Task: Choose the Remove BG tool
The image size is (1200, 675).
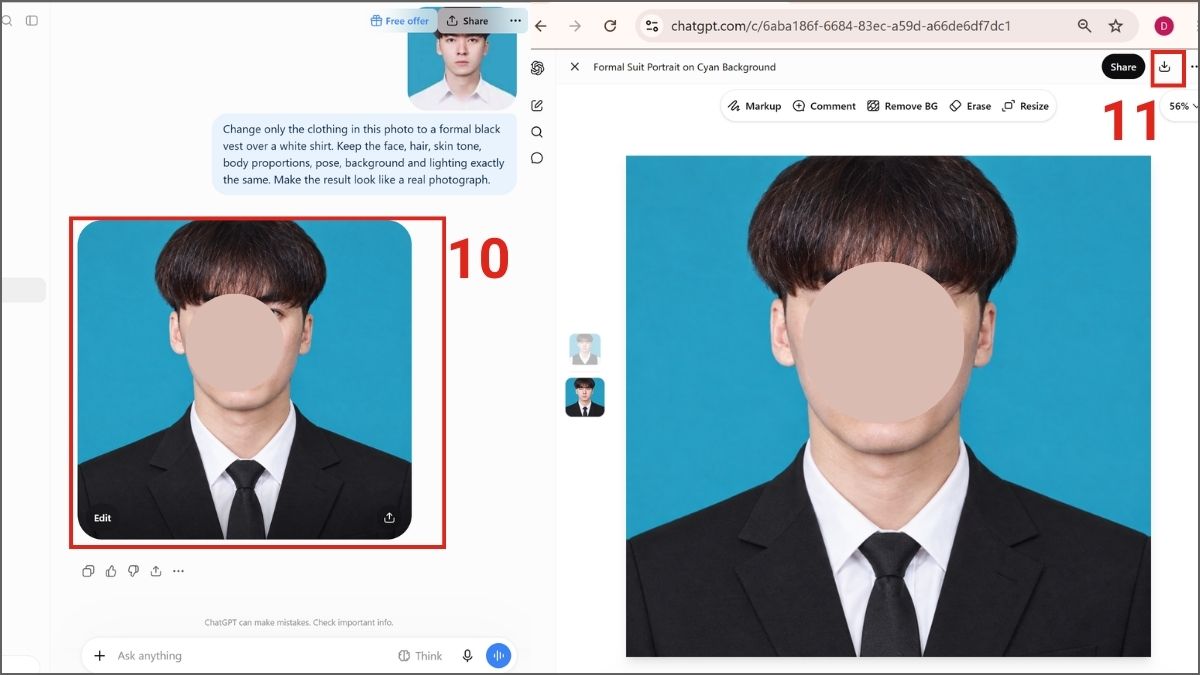Action: tap(902, 106)
